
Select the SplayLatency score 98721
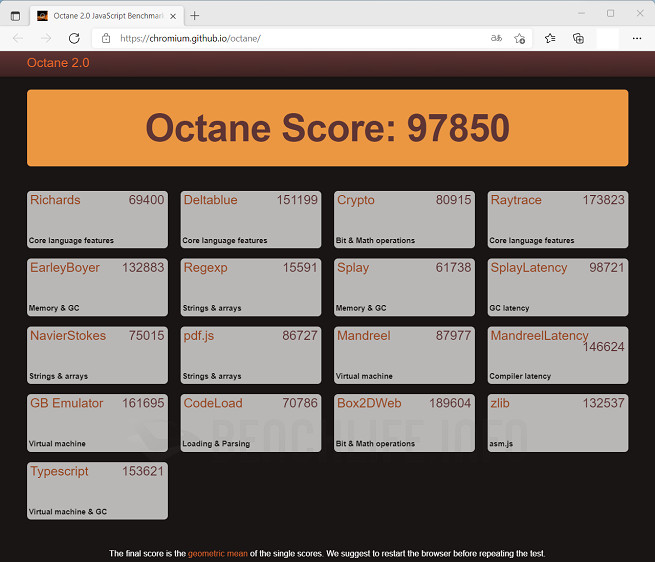tap(607, 267)
